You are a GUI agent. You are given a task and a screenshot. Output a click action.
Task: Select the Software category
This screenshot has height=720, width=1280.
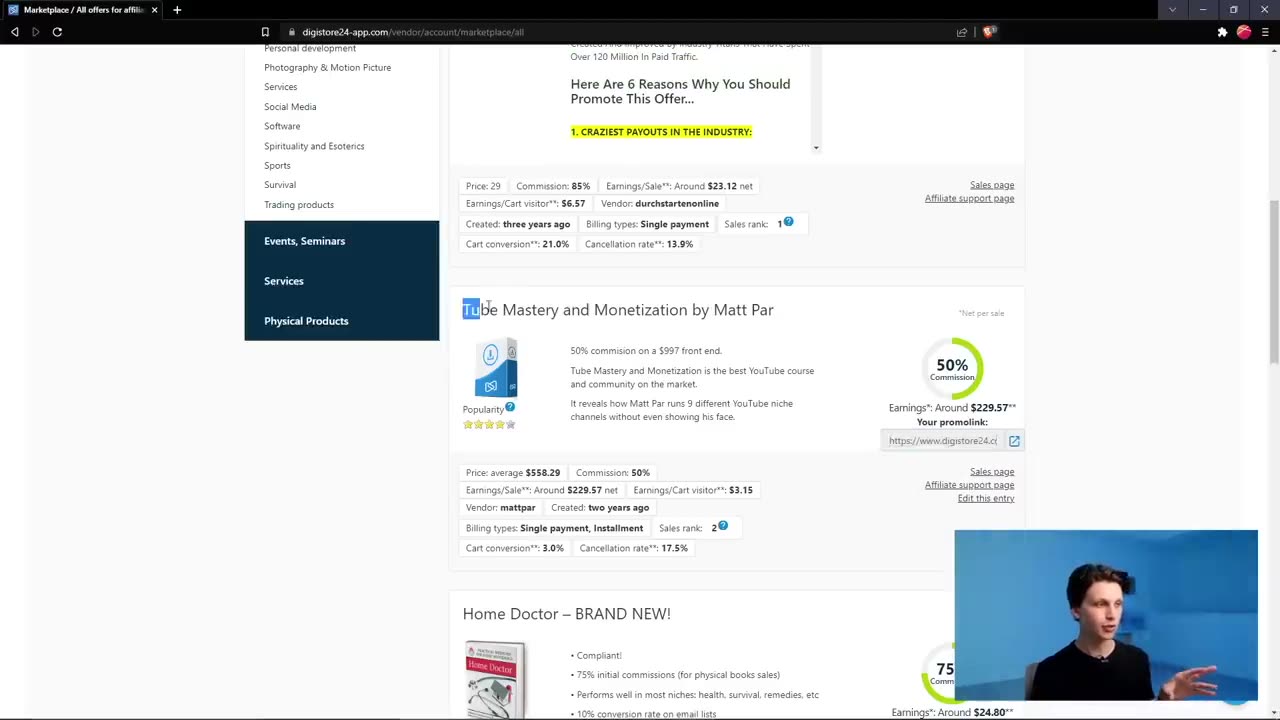coord(282,126)
